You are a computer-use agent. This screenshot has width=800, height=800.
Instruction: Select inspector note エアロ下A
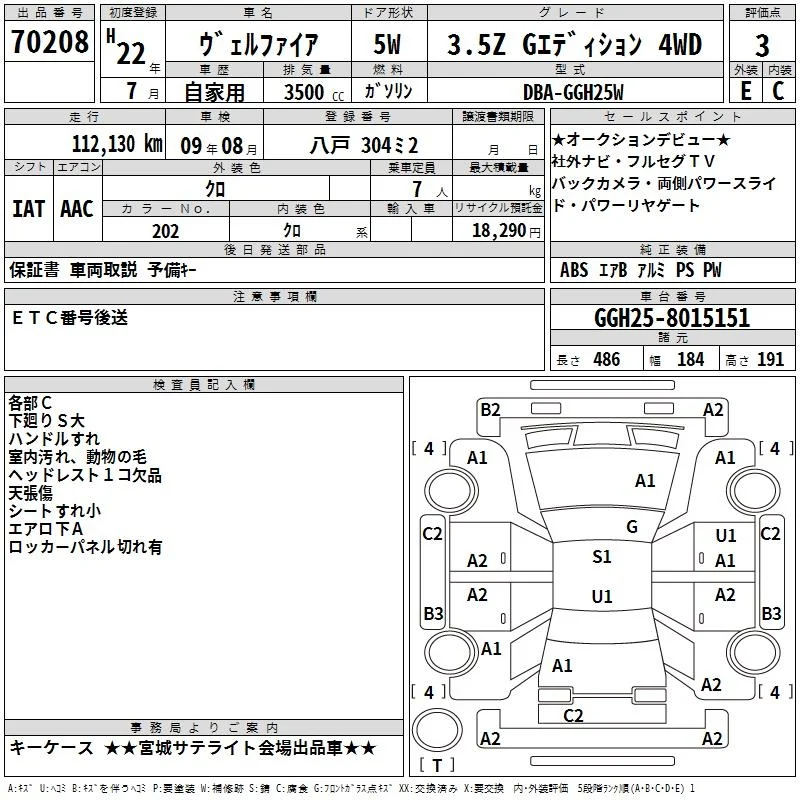(x=45, y=529)
